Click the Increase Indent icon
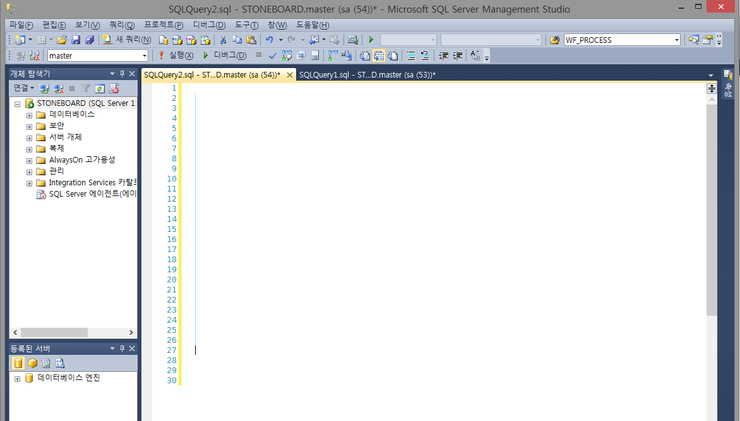 tap(457, 56)
